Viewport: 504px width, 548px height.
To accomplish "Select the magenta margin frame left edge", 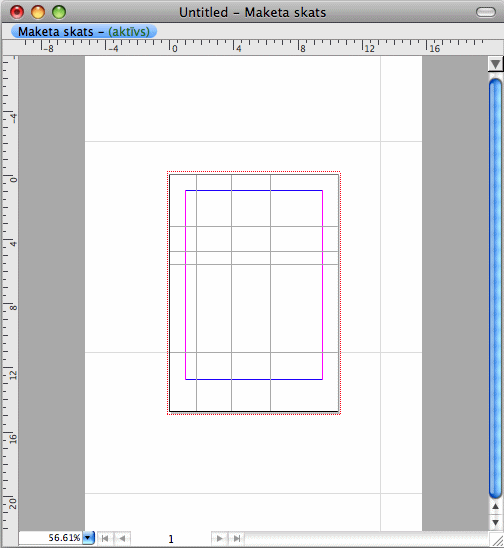I will (x=186, y=285).
